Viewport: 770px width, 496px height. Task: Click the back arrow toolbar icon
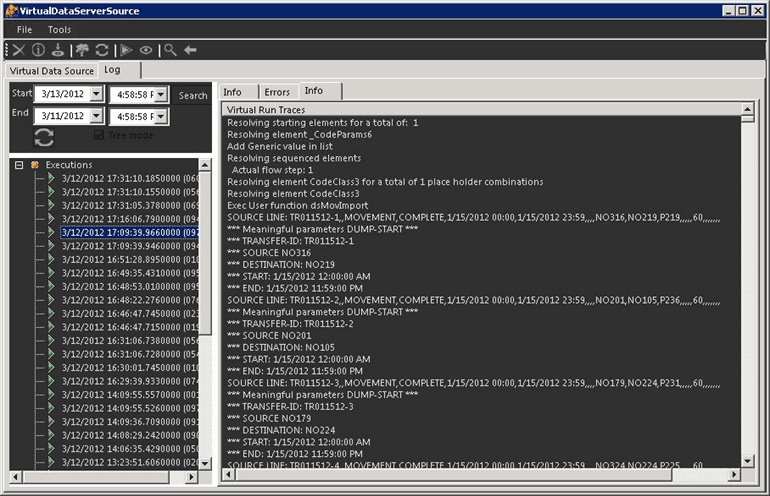(190, 50)
